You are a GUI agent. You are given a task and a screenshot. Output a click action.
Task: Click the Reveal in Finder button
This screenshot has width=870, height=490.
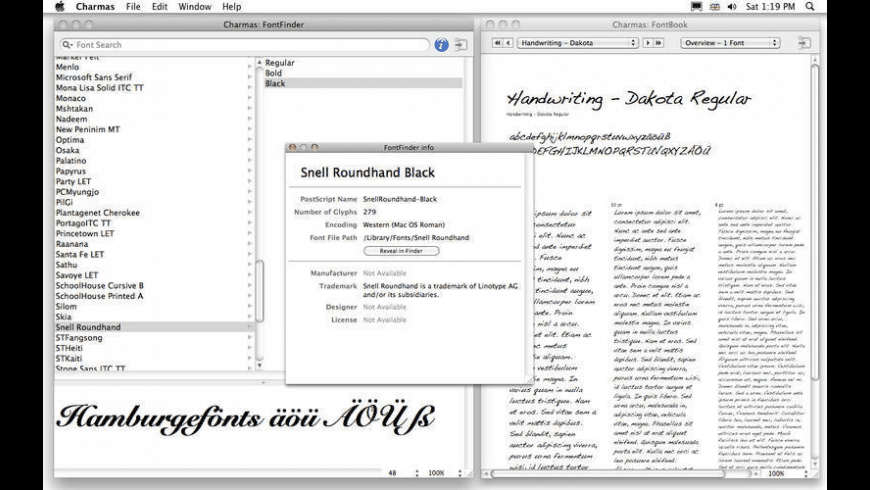click(x=401, y=251)
